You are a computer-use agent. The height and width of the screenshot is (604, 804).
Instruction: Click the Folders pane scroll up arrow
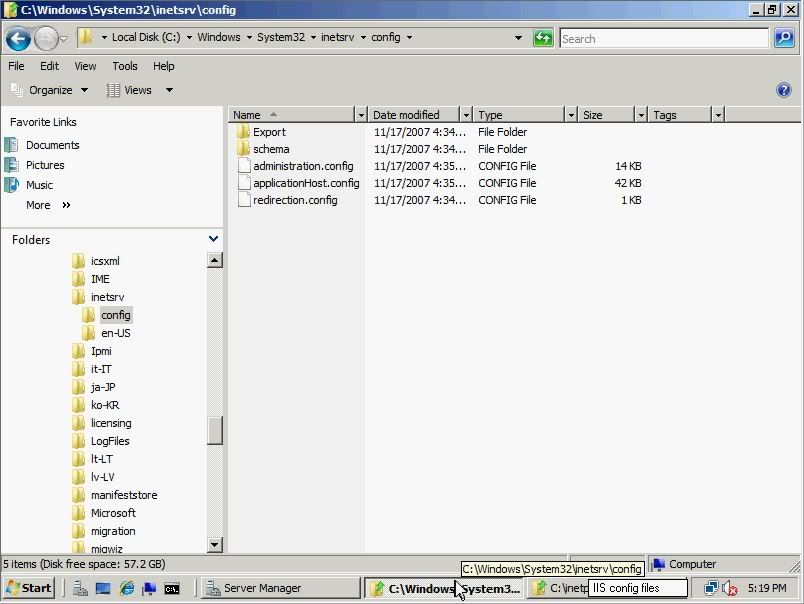[214, 260]
